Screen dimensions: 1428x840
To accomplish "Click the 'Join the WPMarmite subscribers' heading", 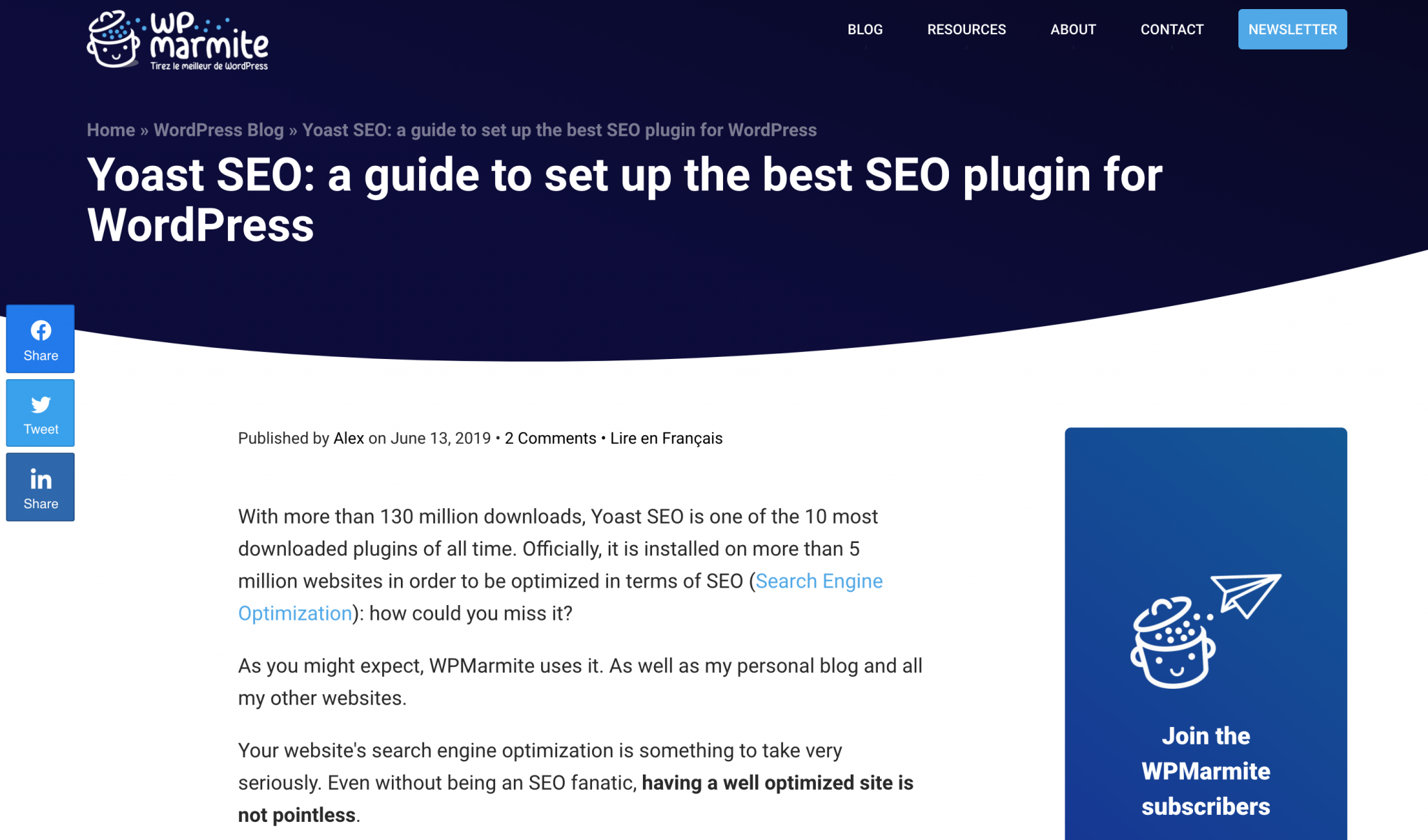I will point(1206,771).
